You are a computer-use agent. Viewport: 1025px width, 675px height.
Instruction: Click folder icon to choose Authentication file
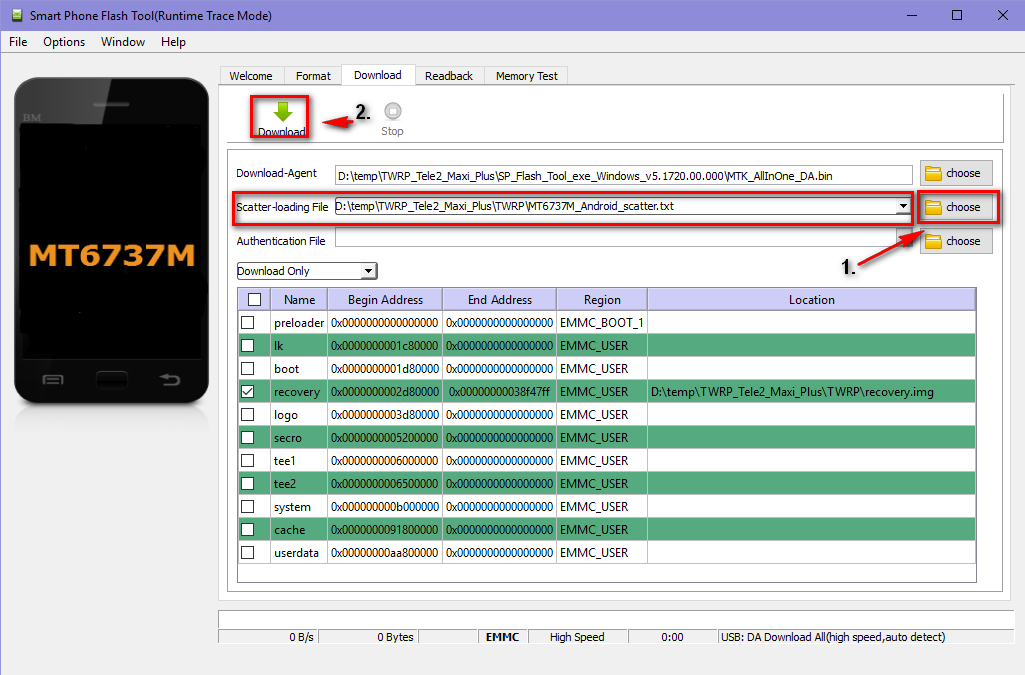(934, 241)
